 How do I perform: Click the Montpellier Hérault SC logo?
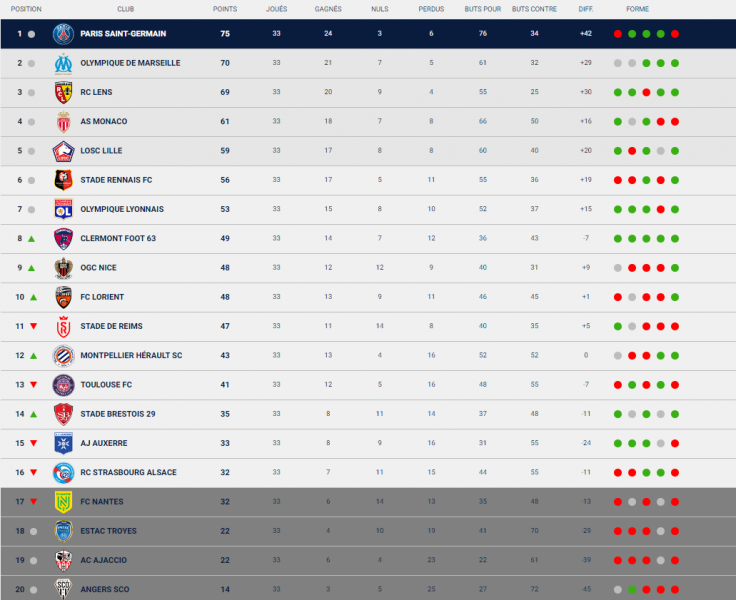coord(64,356)
